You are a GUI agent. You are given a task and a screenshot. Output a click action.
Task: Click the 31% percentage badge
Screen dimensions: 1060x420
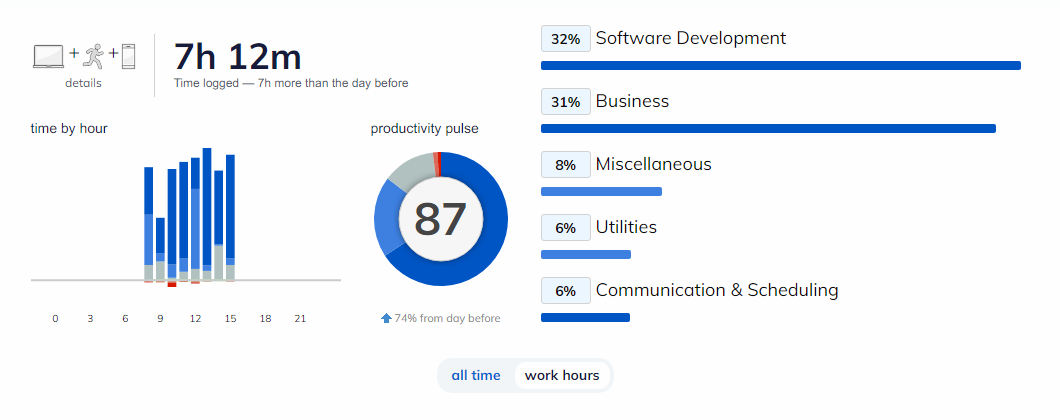(x=566, y=101)
